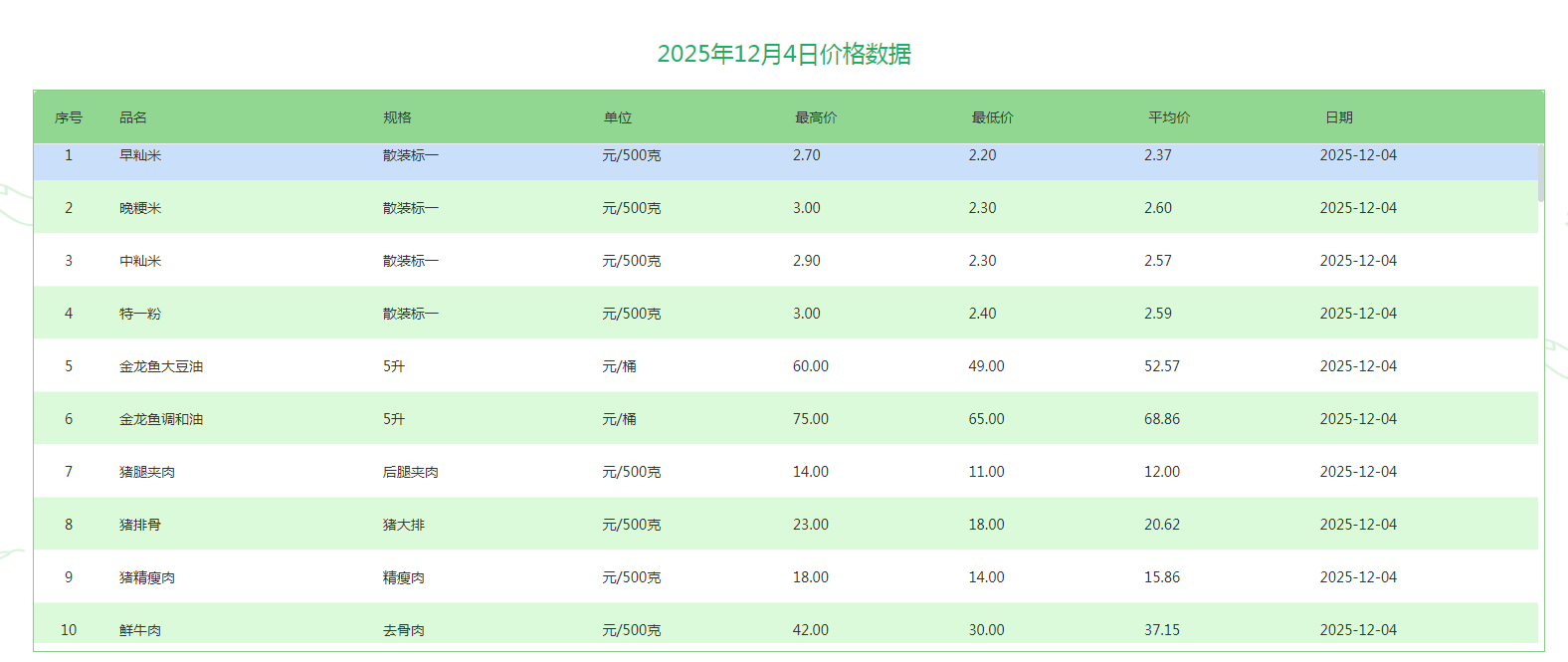Click the 晚粳米 product name cell
Image resolution: width=1568 pixels, height=662 pixels.
click(x=140, y=208)
